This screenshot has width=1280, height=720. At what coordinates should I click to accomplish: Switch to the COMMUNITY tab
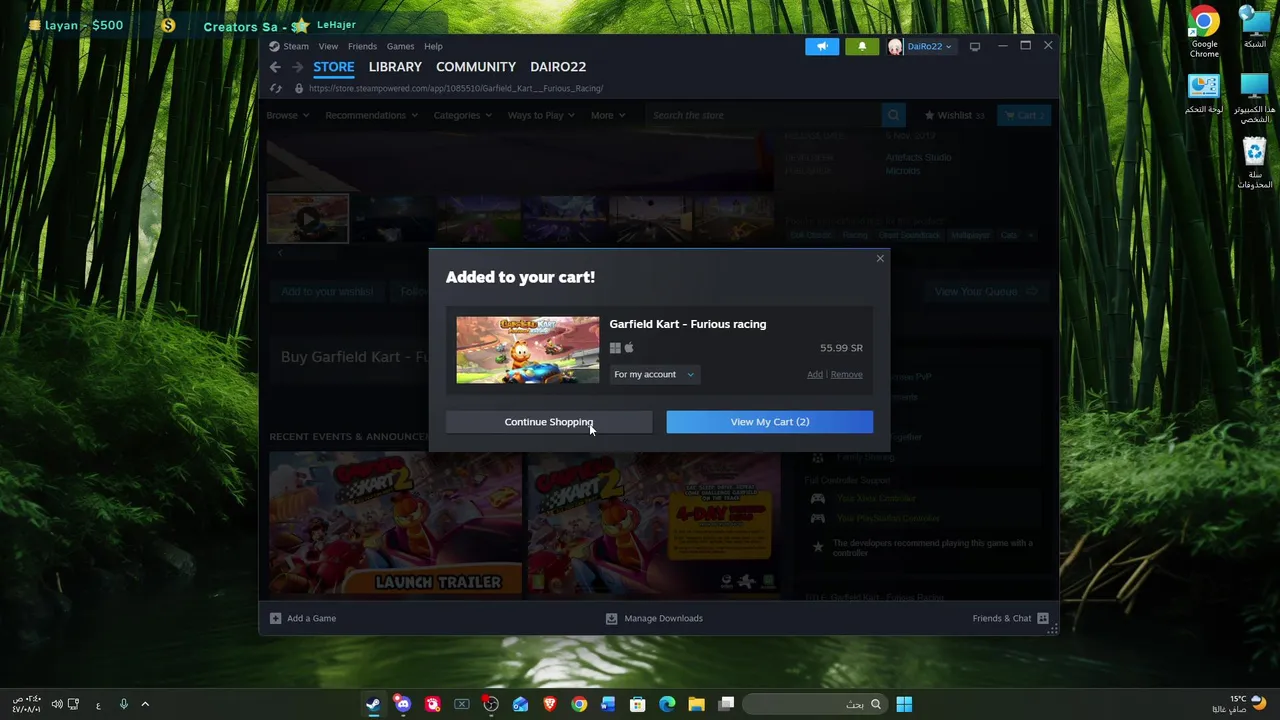tap(476, 67)
